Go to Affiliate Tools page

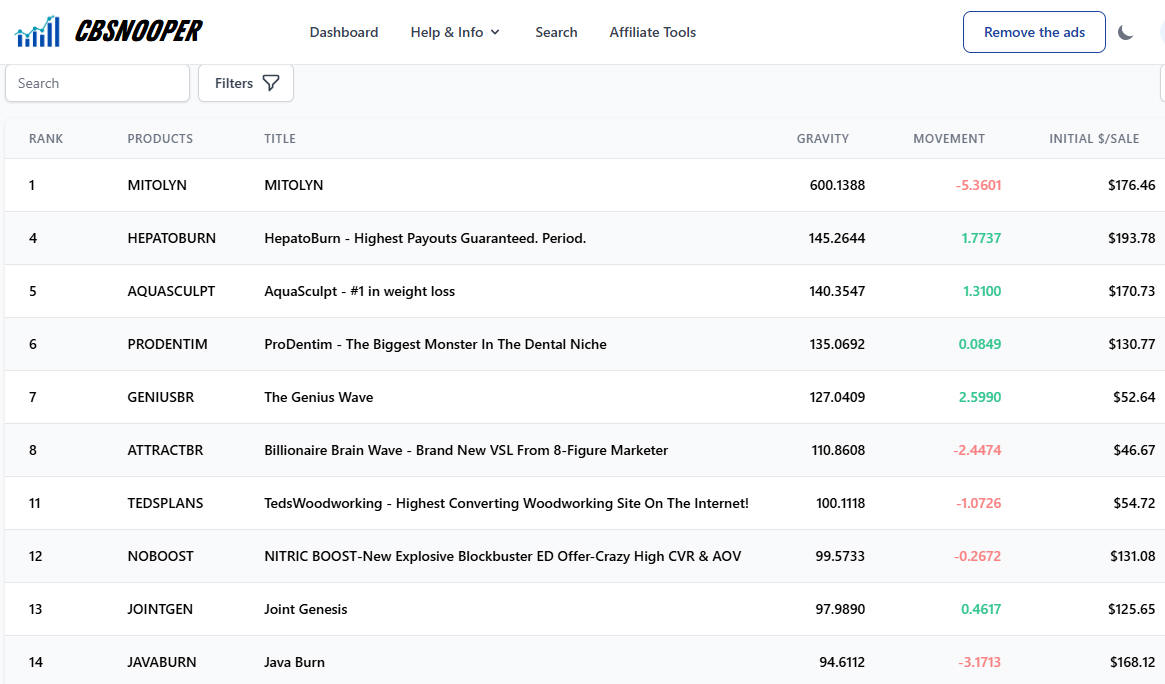coord(652,32)
